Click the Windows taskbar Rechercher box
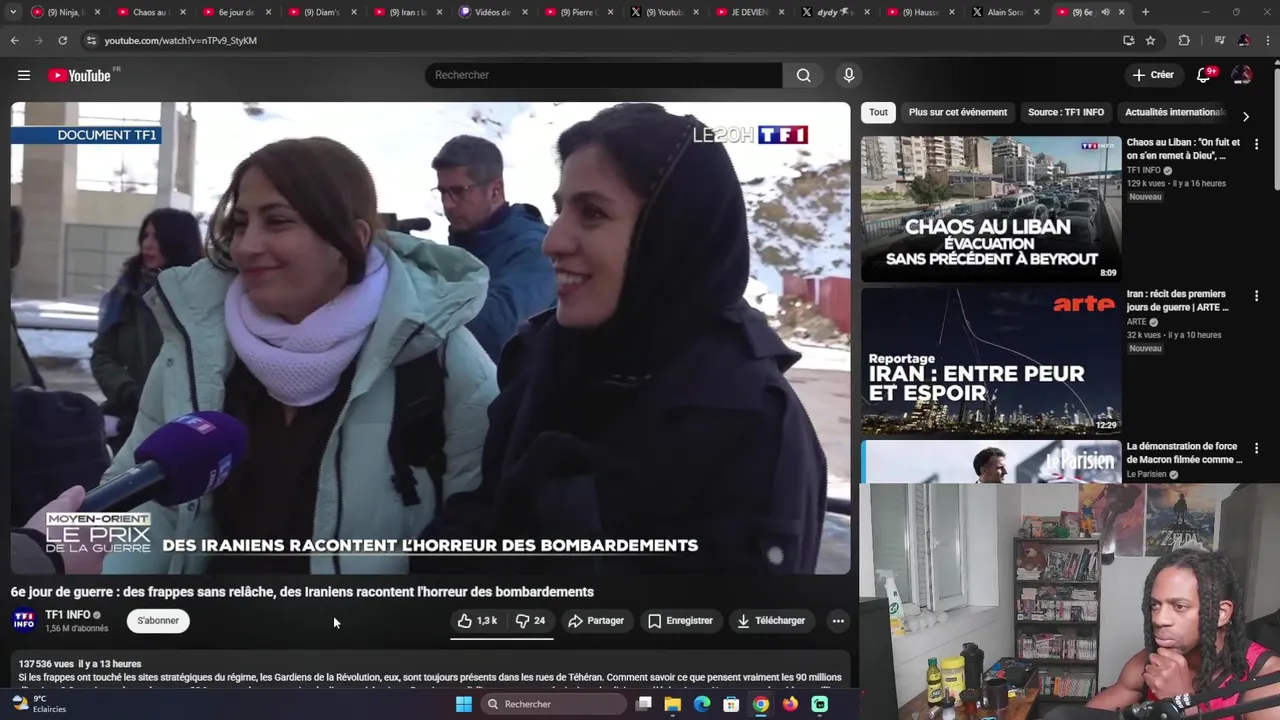Screen dimensions: 1280x720 554,704
